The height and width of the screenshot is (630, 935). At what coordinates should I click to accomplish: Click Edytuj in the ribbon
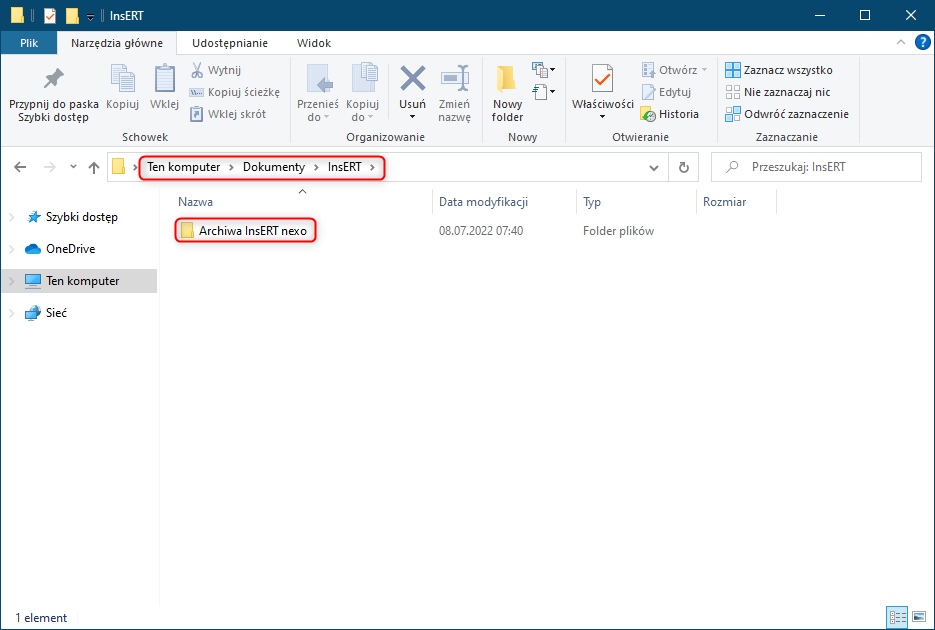click(x=667, y=92)
